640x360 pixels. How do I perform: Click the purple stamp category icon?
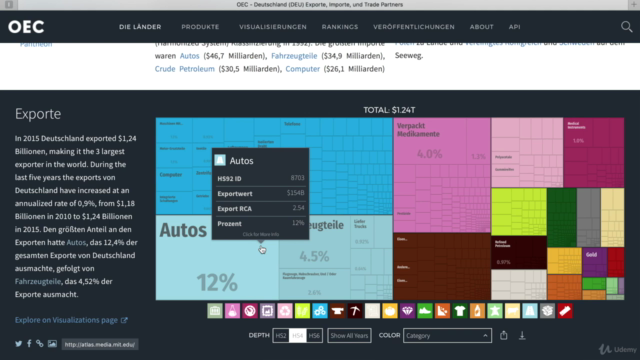267,311
